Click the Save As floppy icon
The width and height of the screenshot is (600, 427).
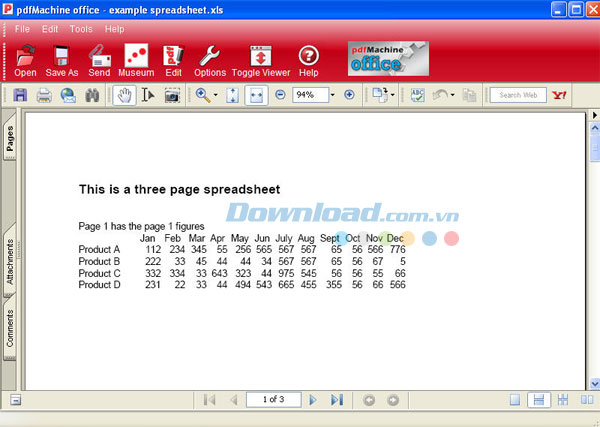60,60
